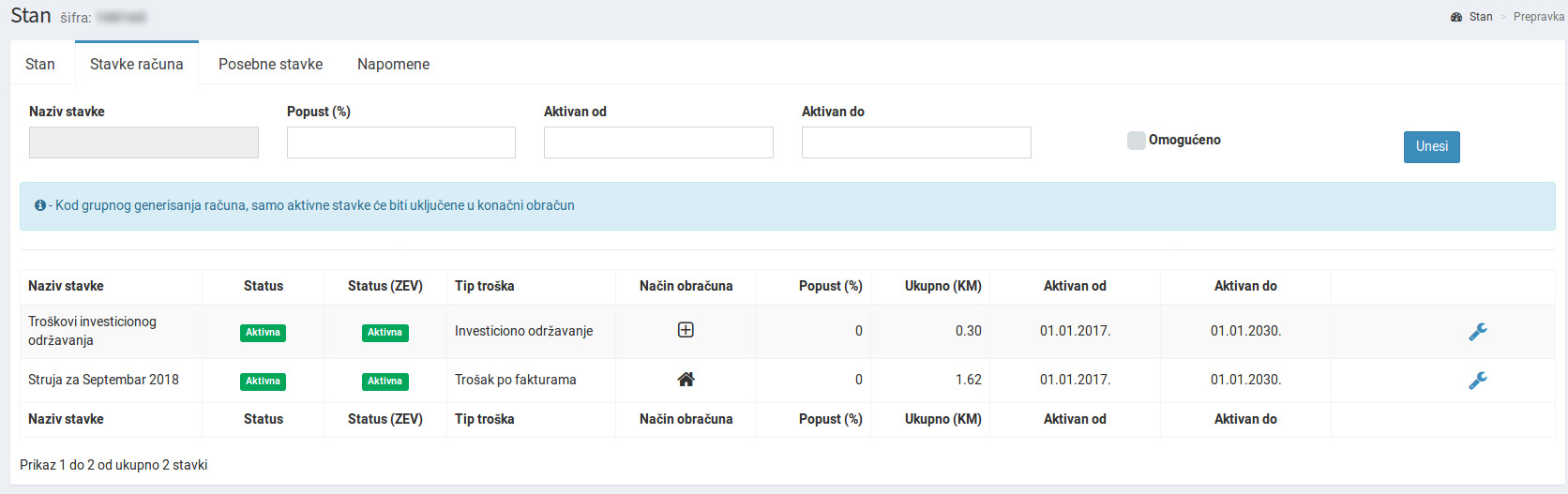The width and height of the screenshot is (1568, 494).
Task: Open the Posebne stavke tab
Action: coord(270,64)
